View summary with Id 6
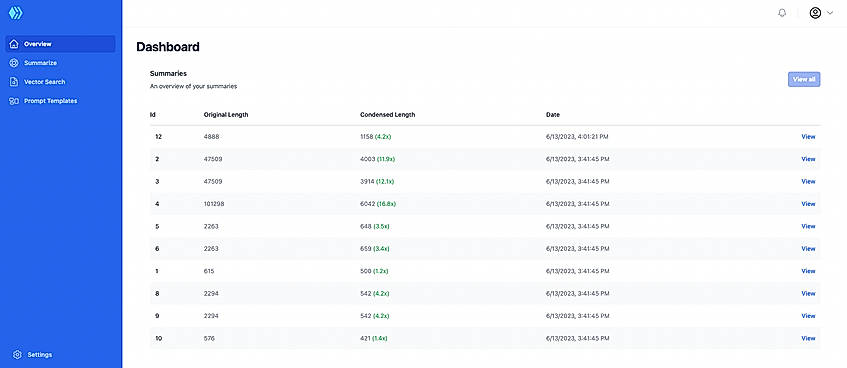The image size is (847, 368). coord(808,249)
